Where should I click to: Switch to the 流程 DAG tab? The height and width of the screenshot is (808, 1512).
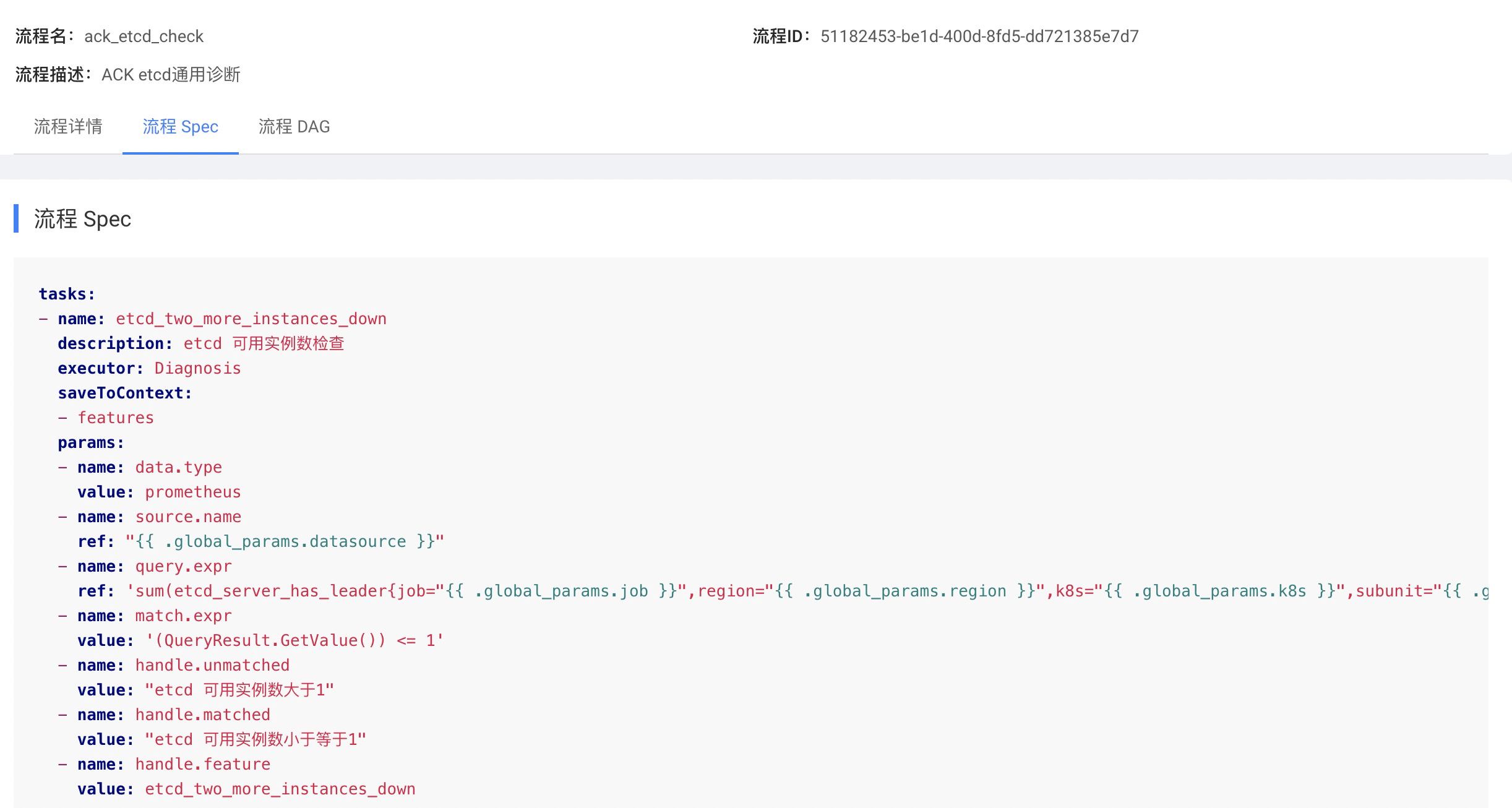click(x=294, y=126)
